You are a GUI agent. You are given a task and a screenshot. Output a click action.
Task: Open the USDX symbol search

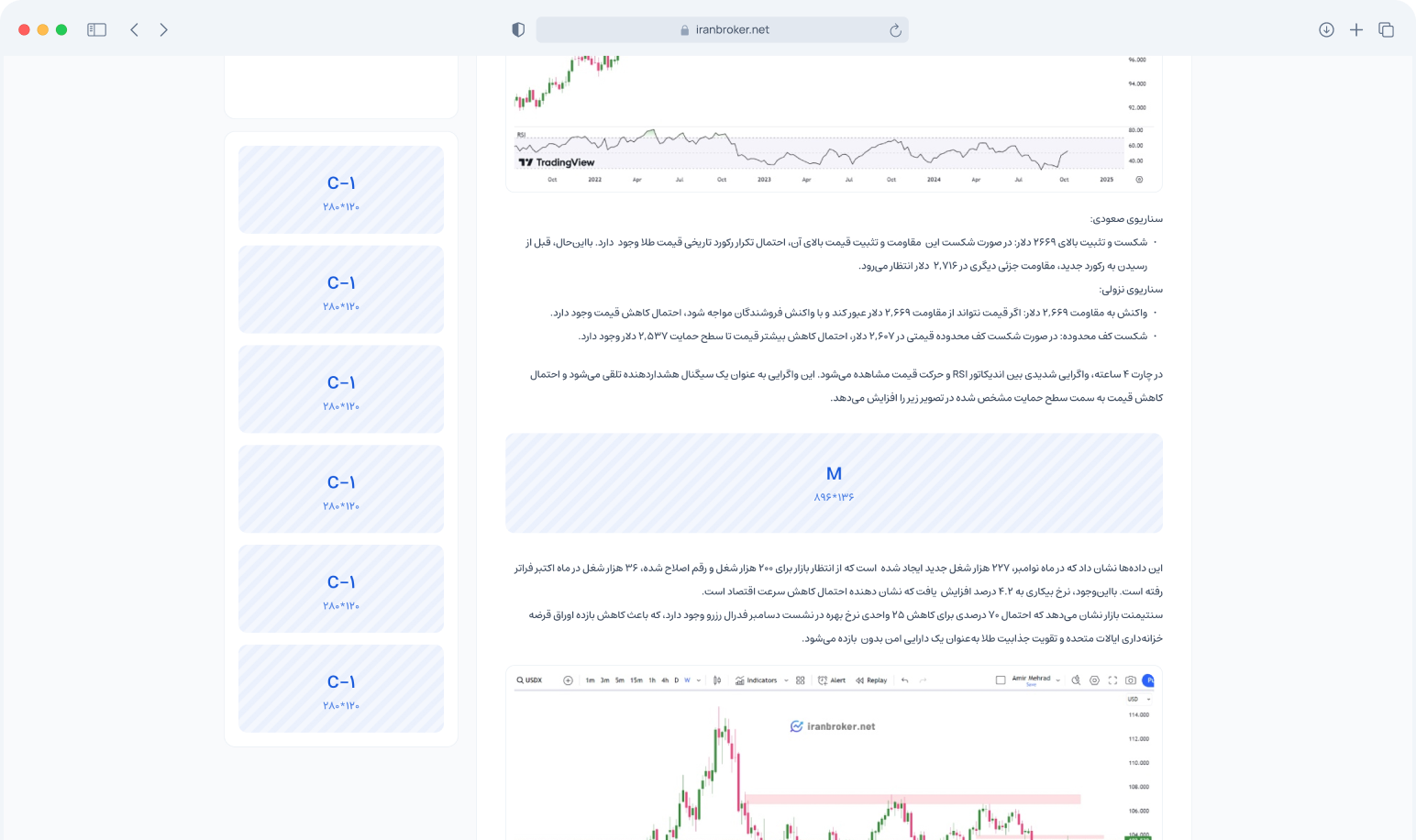[529, 680]
